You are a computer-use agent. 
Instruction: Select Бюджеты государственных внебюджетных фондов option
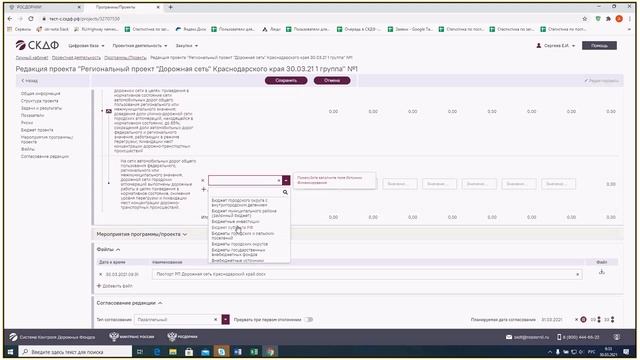[238, 252]
